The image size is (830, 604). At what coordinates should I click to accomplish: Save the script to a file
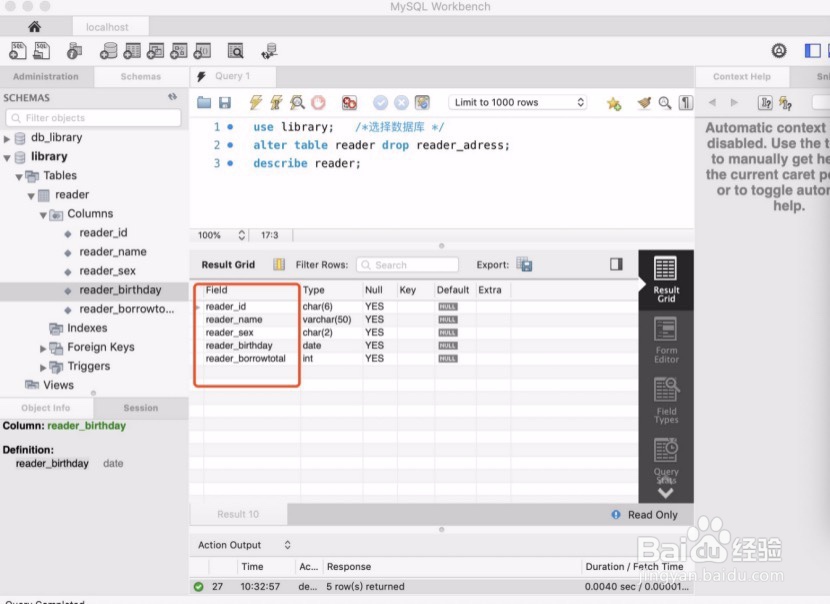(x=225, y=102)
